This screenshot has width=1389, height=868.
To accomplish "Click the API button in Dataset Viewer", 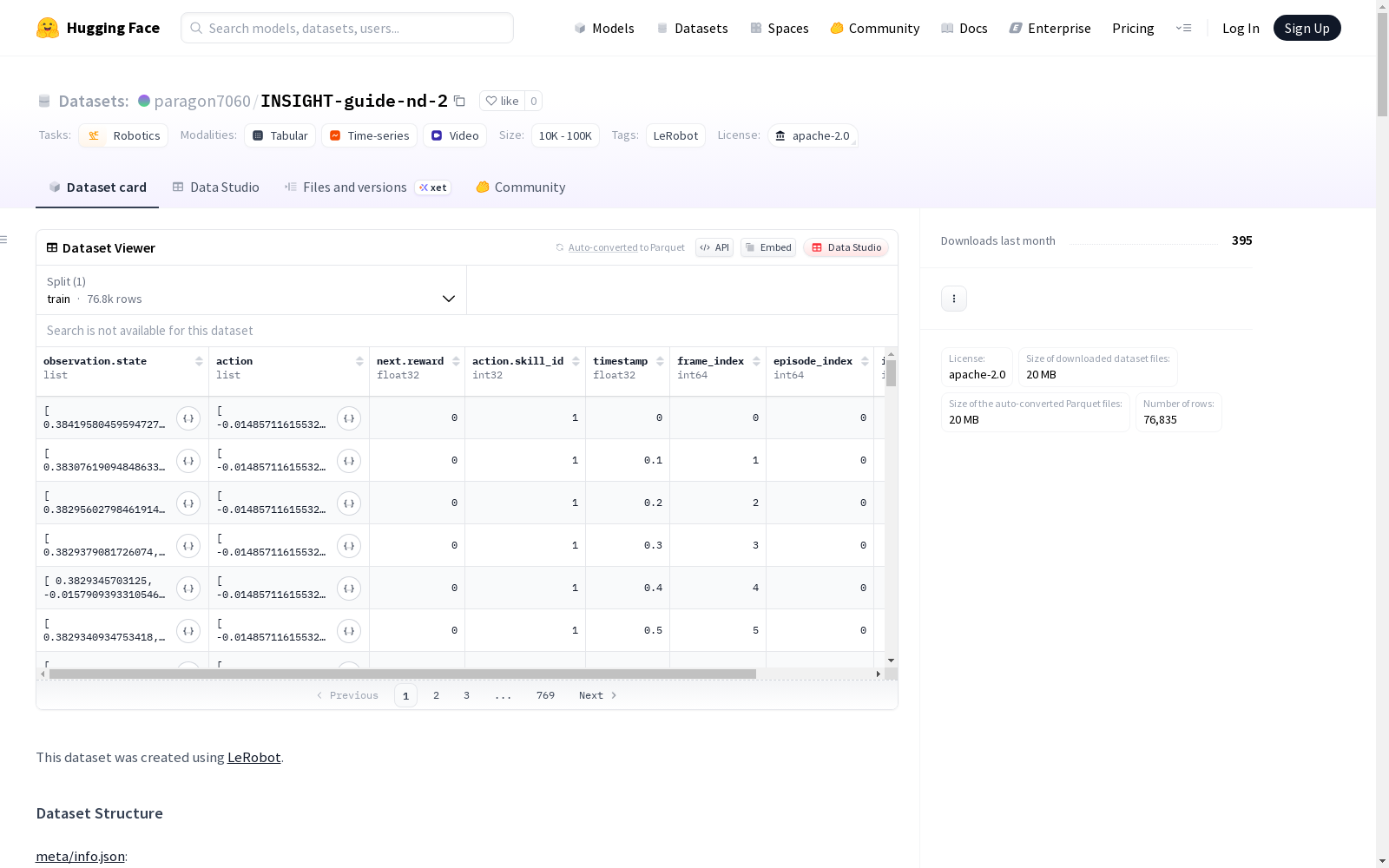I will (x=714, y=247).
